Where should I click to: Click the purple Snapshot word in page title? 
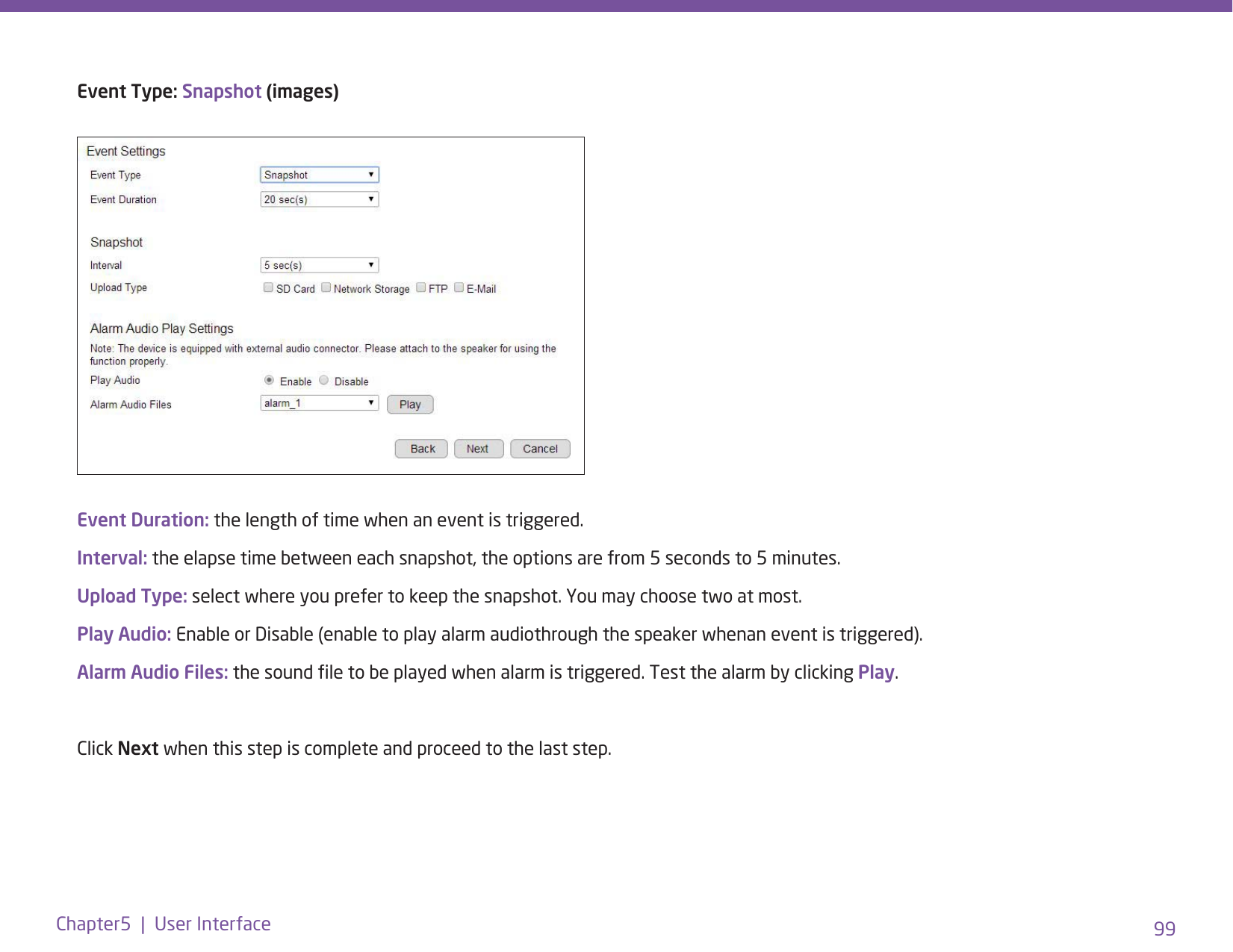pyautogui.click(x=222, y=91)
